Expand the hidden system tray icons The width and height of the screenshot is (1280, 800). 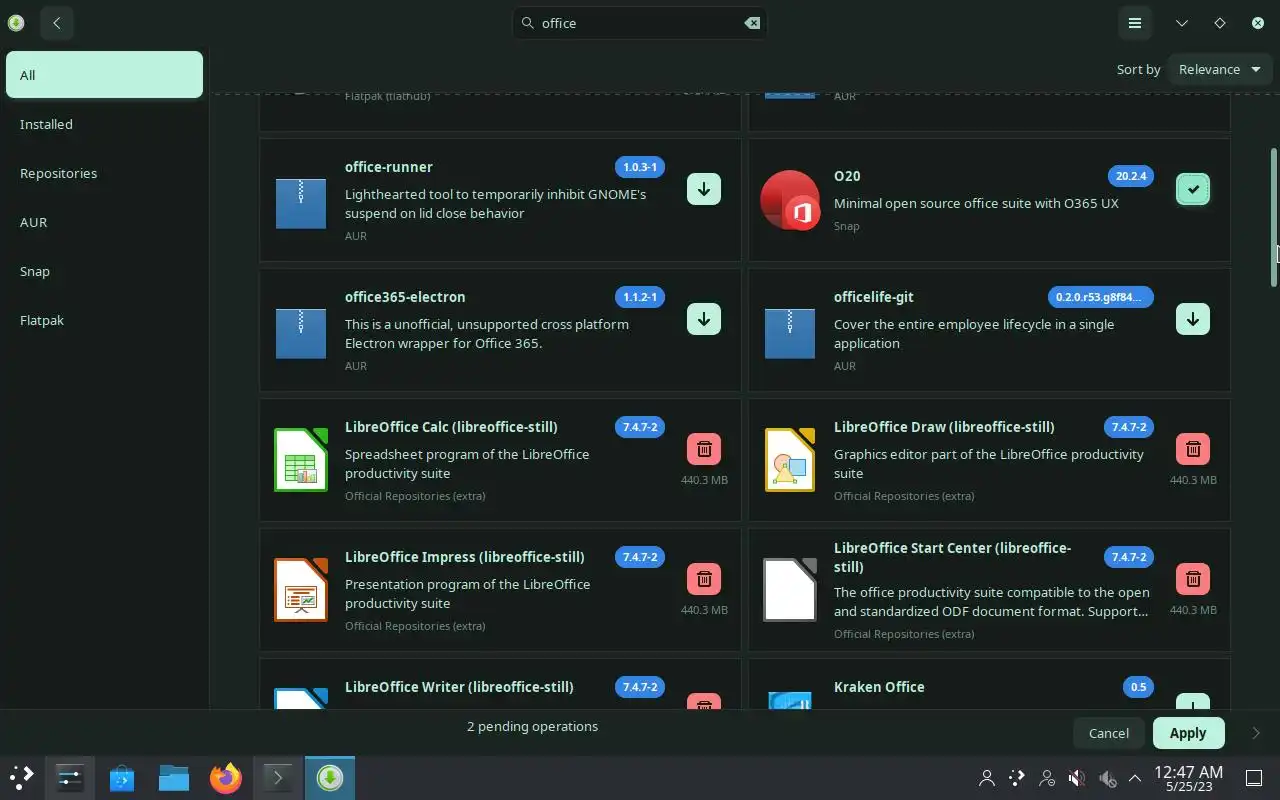[x=1135, y=777]
